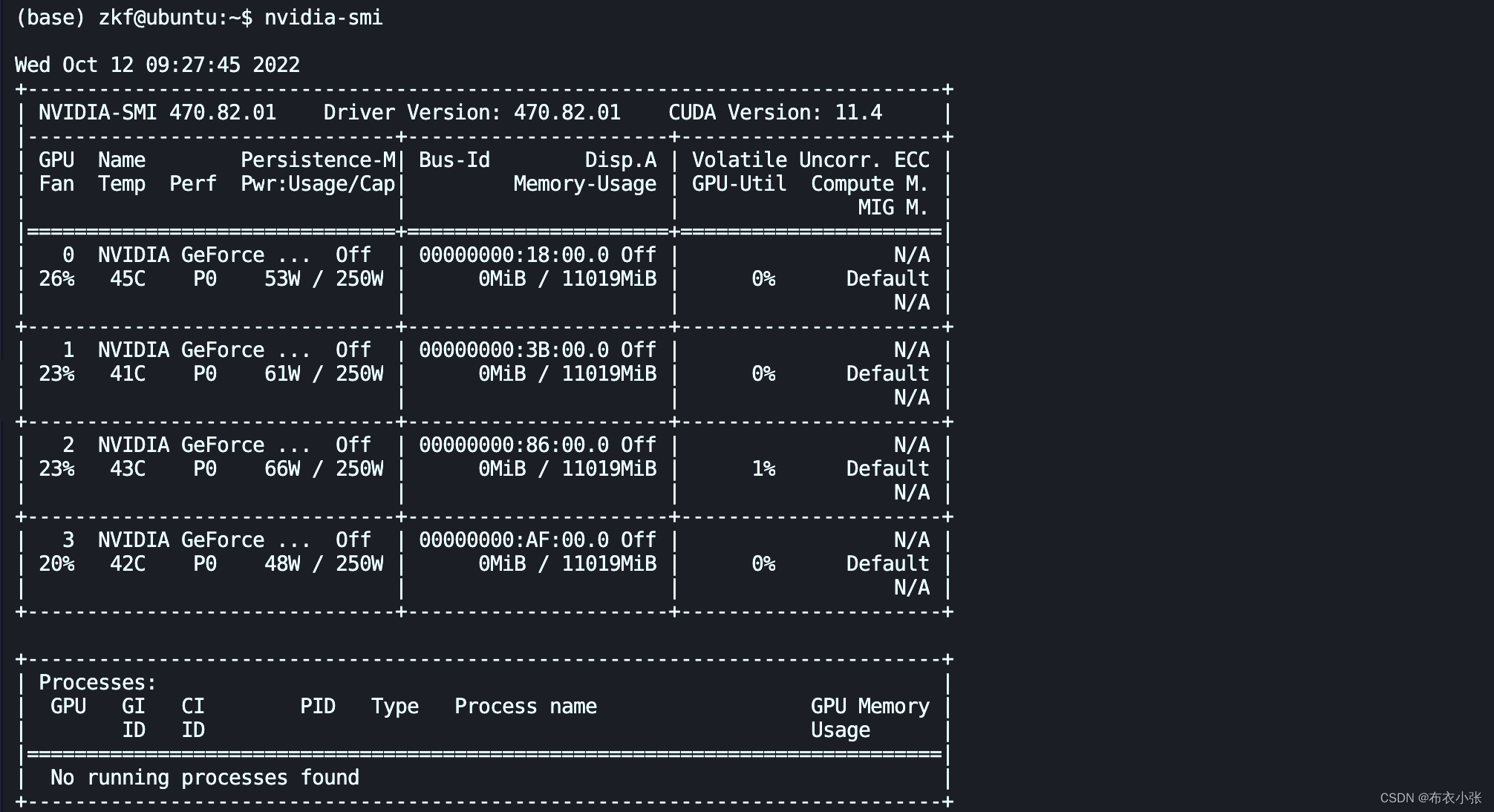Click the 41C temperature value
This screenshot has width=1494, height=812.
pos(128,373)
